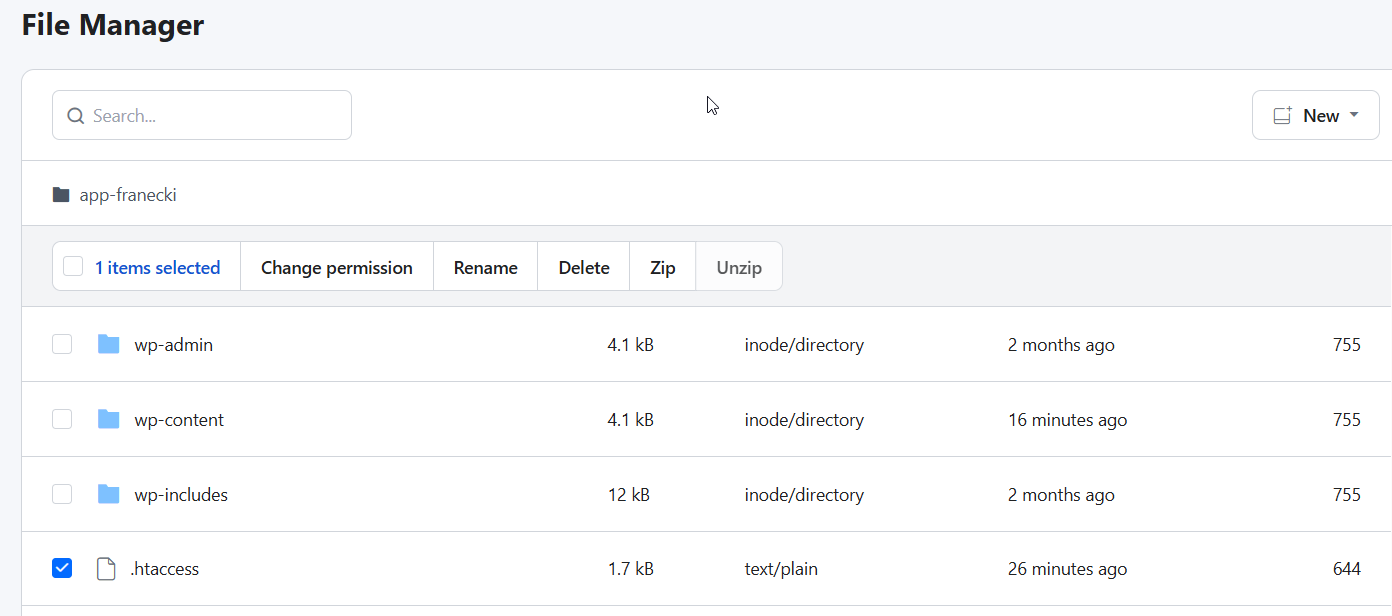Image resolution: width=1392 pixels, height=616 pixels.
Task: Focus the Search input field
Action: [215, 116]
